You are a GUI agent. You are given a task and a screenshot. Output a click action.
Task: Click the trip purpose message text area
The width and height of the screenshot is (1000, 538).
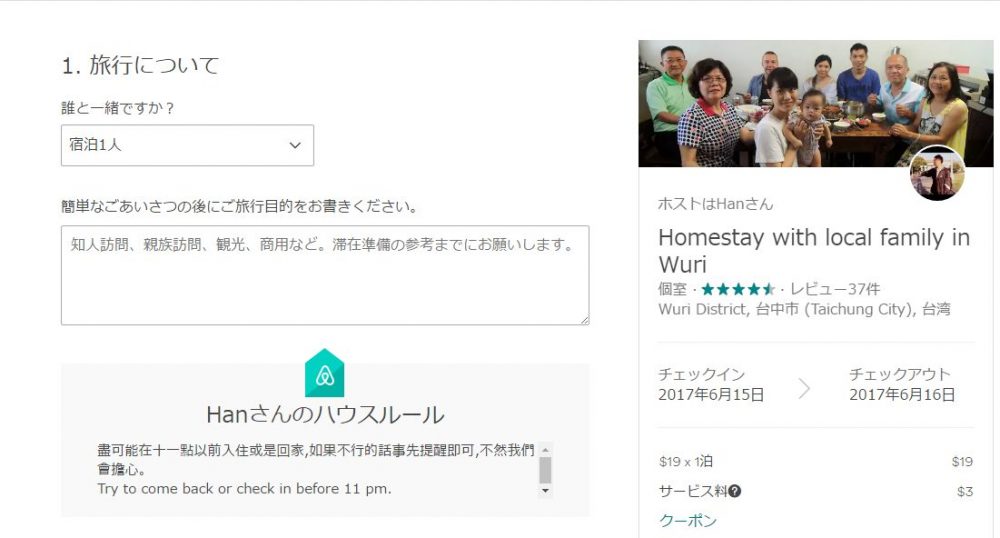coord(325,275)
